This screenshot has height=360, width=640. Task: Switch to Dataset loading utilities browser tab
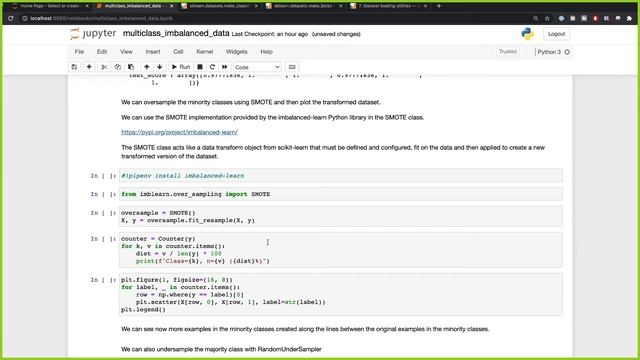click(389, 6)
